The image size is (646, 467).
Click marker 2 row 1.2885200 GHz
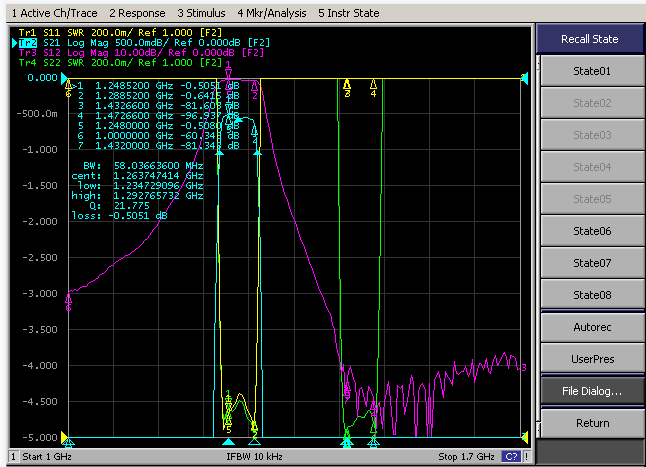click(x=157, y=96)
